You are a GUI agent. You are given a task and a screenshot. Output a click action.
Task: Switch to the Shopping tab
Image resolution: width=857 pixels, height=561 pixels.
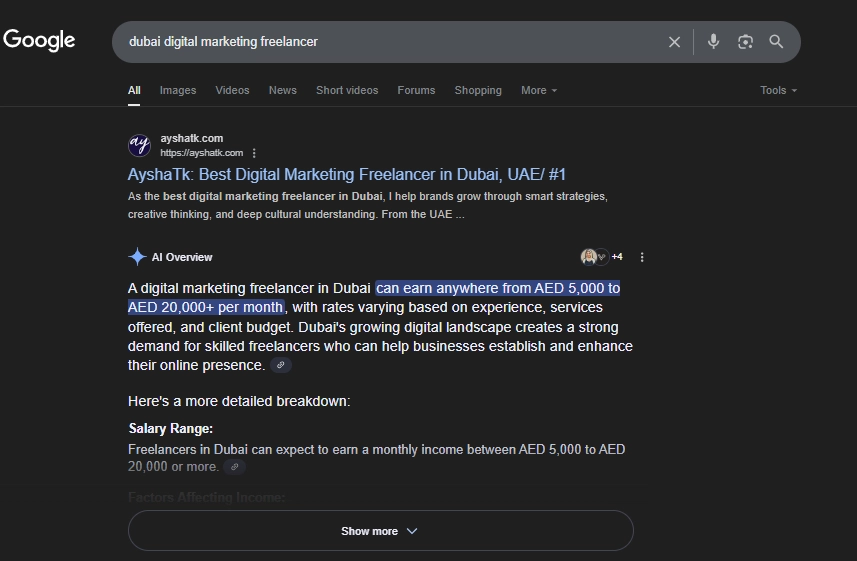point(478,90)
